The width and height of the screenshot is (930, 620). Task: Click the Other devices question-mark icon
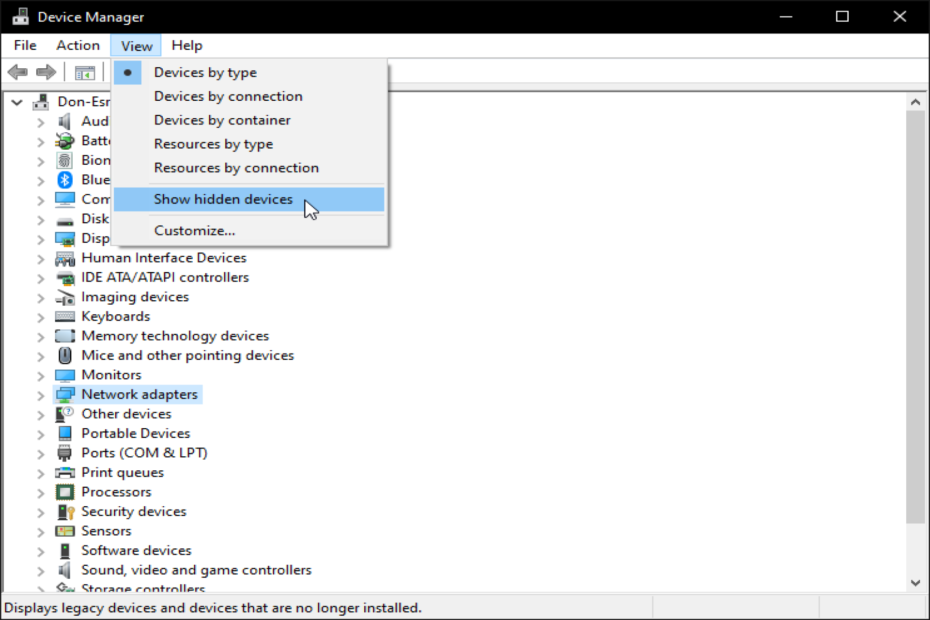(x=65, y=414)
